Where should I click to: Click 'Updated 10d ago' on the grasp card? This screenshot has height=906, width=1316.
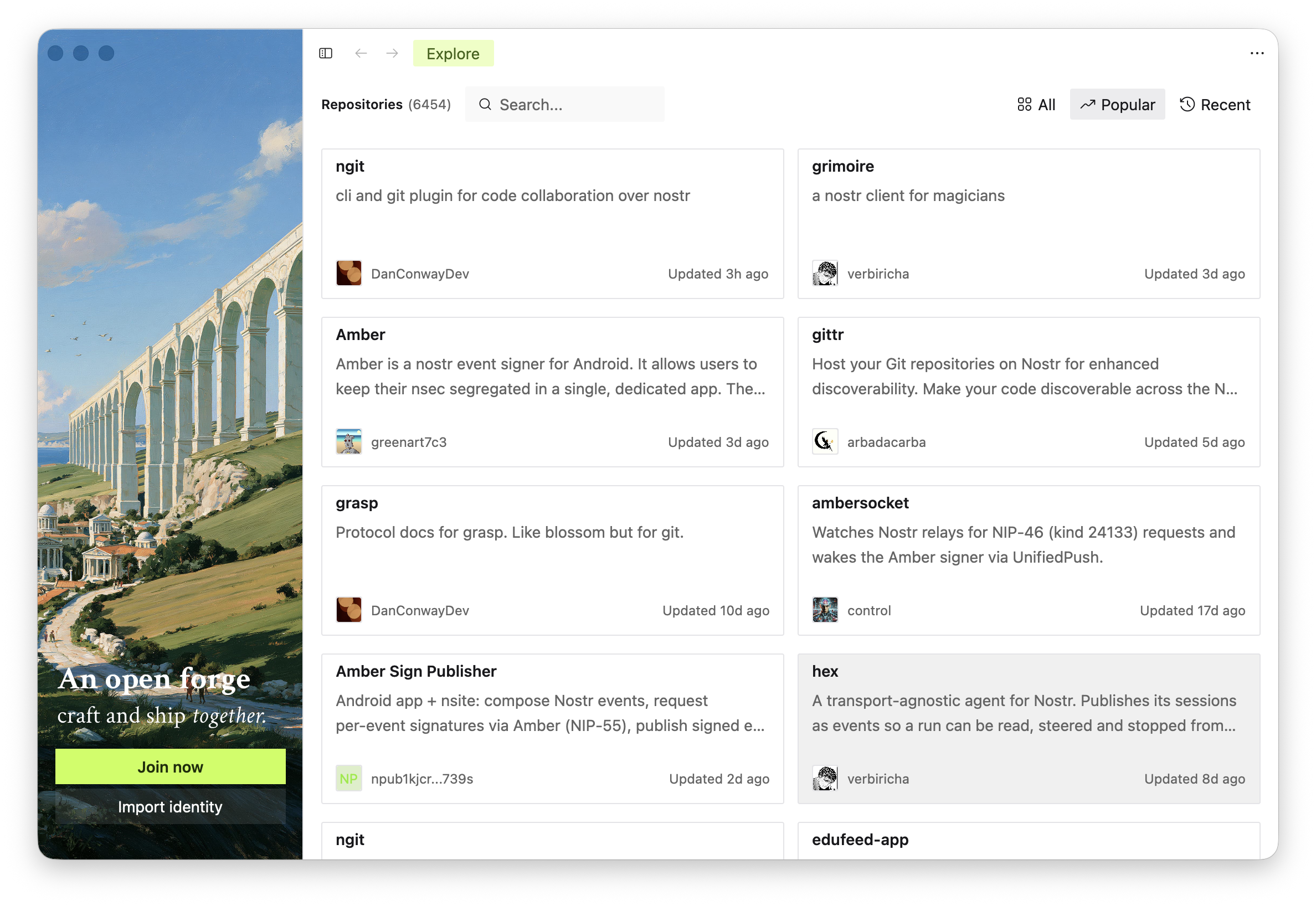pos(716,611)
